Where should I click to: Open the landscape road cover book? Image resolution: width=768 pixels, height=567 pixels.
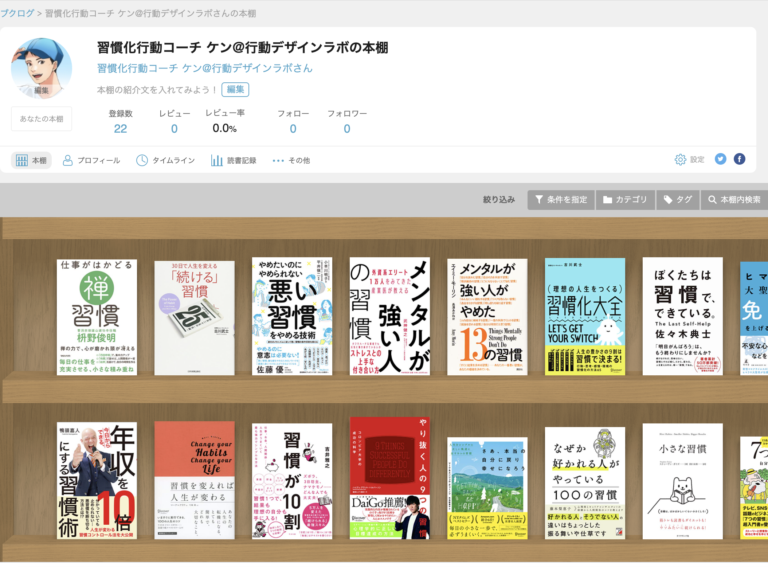[487, 489]
